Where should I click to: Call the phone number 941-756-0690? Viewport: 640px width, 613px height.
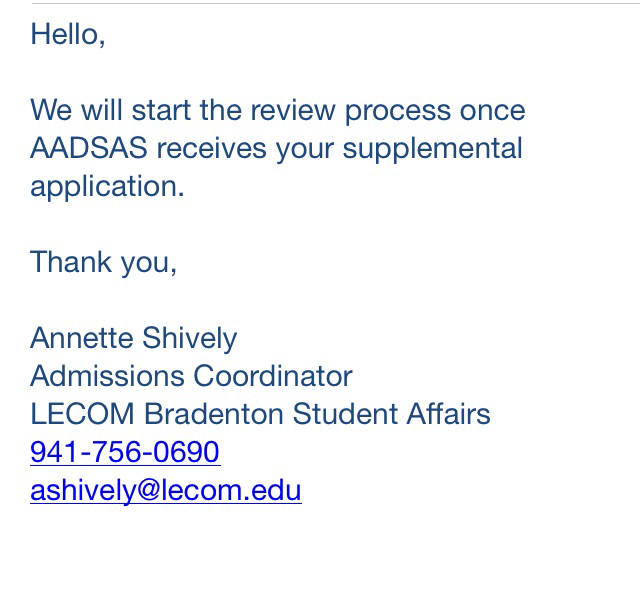coord(125,452)
